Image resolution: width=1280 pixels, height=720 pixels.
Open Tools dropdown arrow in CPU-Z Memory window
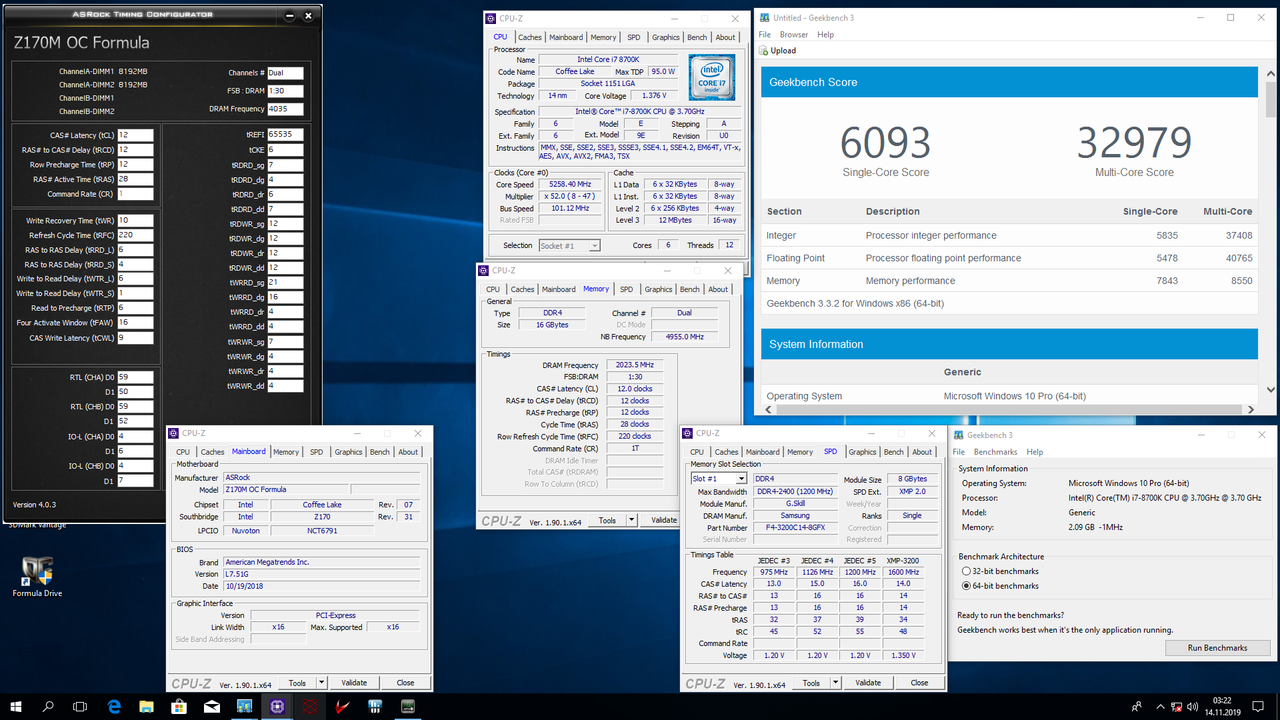(x=632, y=520)
